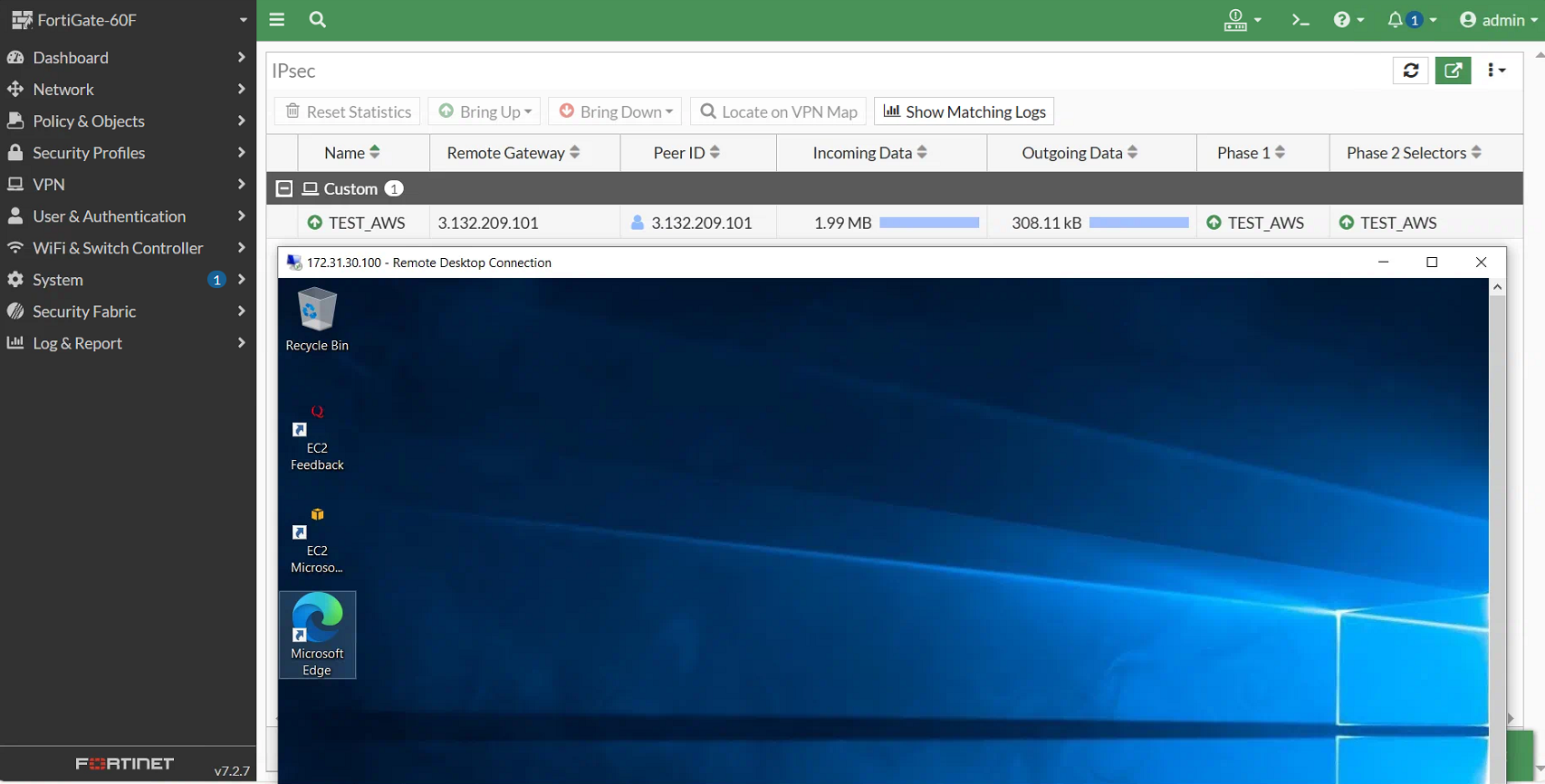Open the CLI console icon
Viewport: 1545px width, 784px height.
click(x=1300, y=20)
